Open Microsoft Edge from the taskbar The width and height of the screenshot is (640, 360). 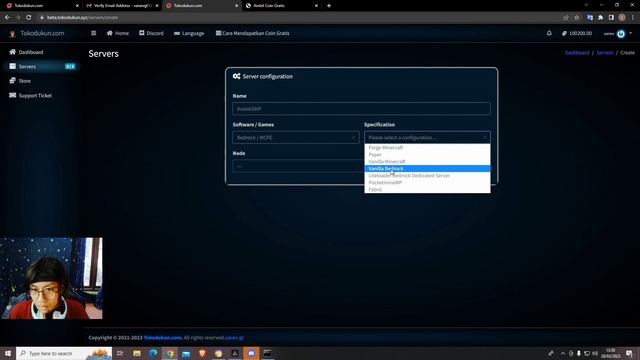pos(153,353)
